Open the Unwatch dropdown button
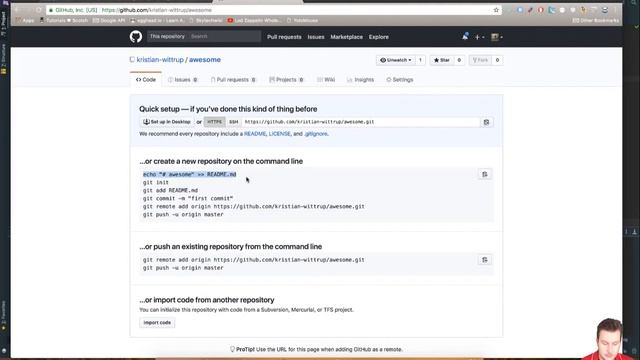640x360 pixels. click(x=396, y=60)
